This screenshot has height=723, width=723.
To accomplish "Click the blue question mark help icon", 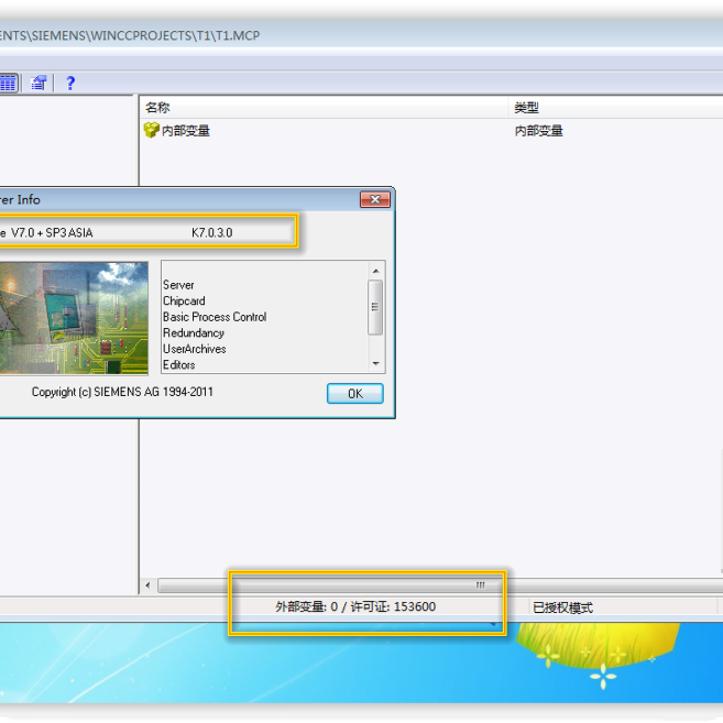I will tap(70, 83).
